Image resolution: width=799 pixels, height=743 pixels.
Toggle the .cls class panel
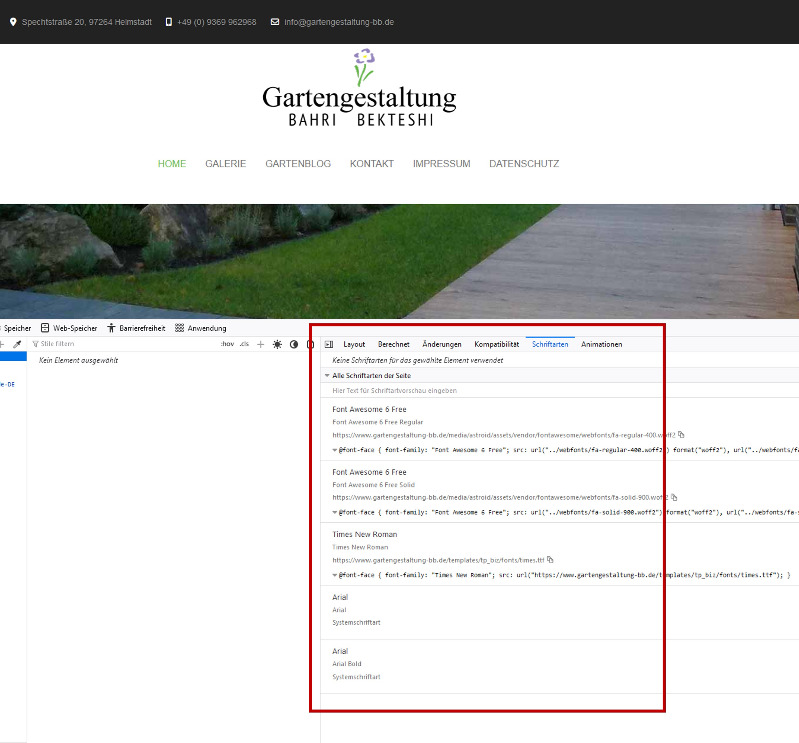[245, 344]
